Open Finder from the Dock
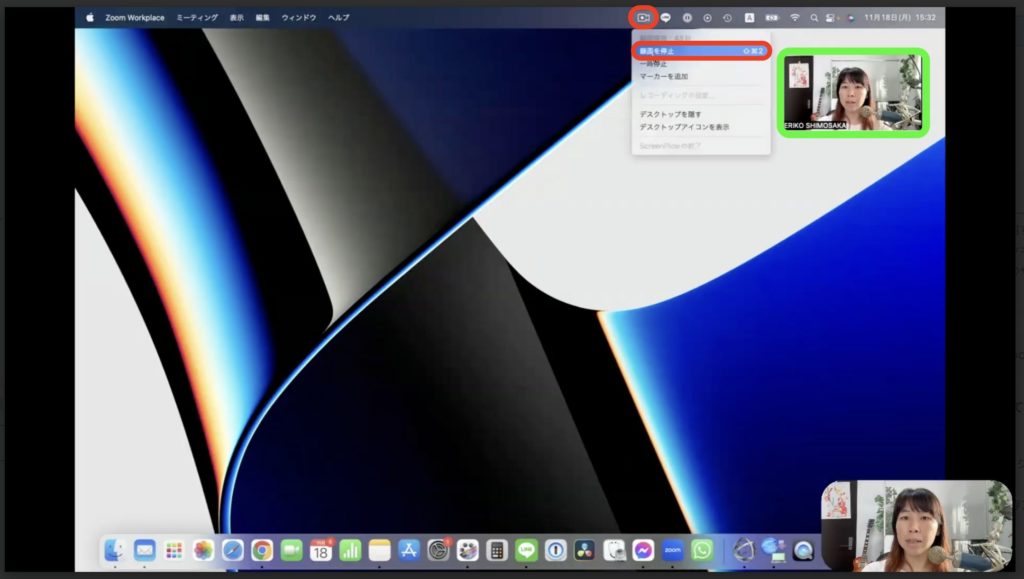Image resolution: width=1024 pixels, height=579 pixels. tap(115, 549)
